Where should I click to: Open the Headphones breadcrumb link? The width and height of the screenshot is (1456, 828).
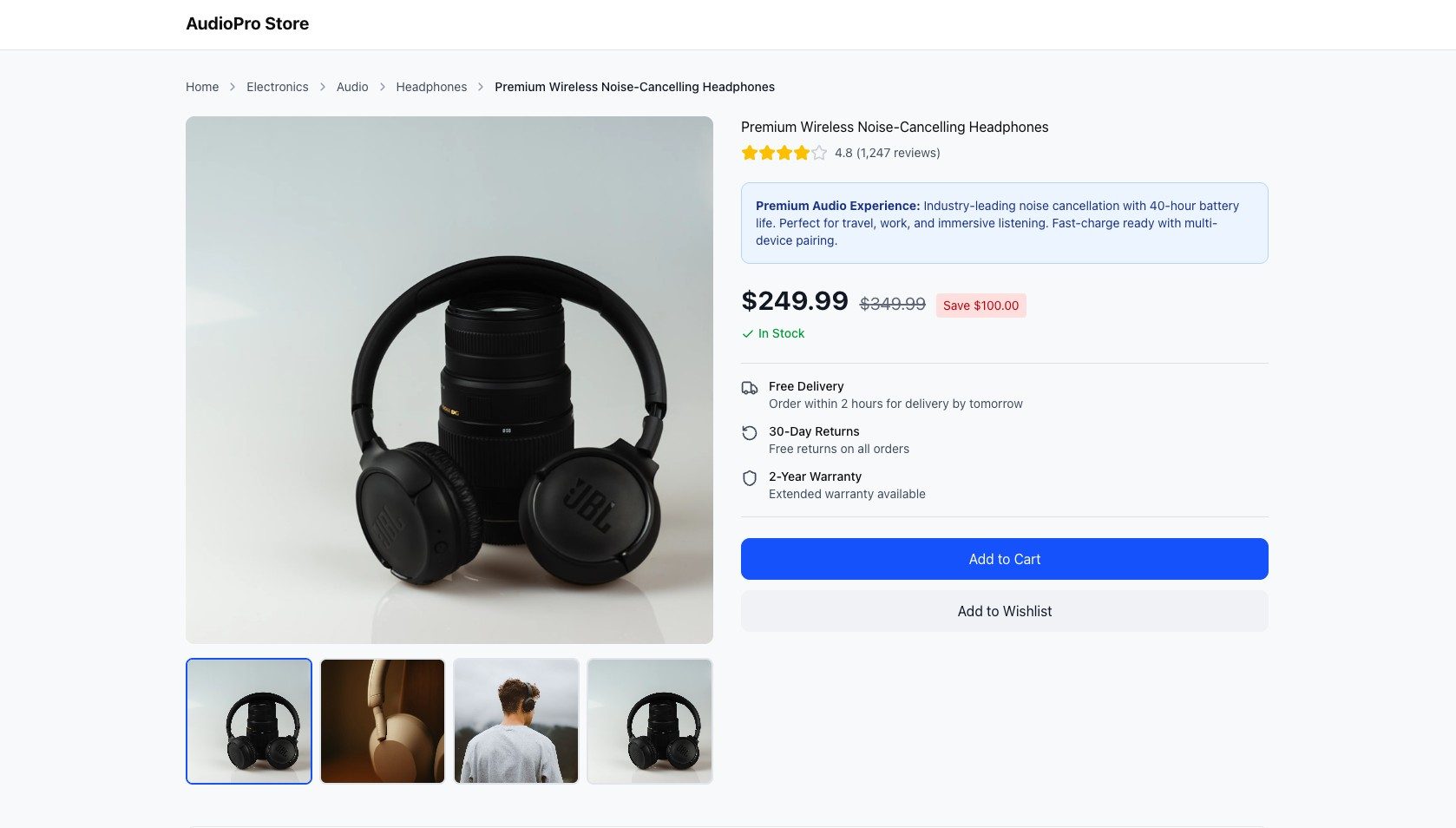tap(431, 87)
